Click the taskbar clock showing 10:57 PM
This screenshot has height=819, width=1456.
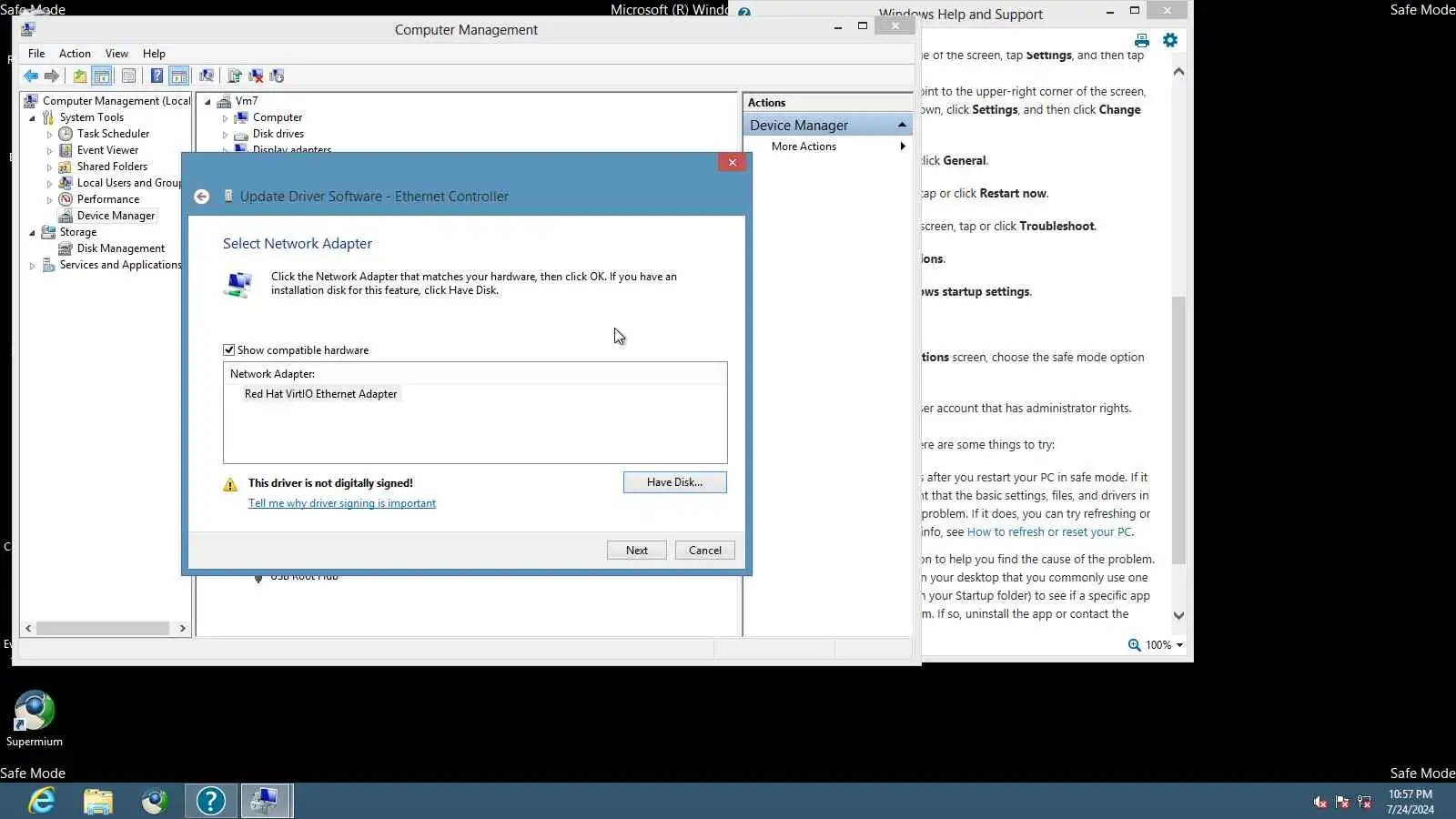point(1410,802)
